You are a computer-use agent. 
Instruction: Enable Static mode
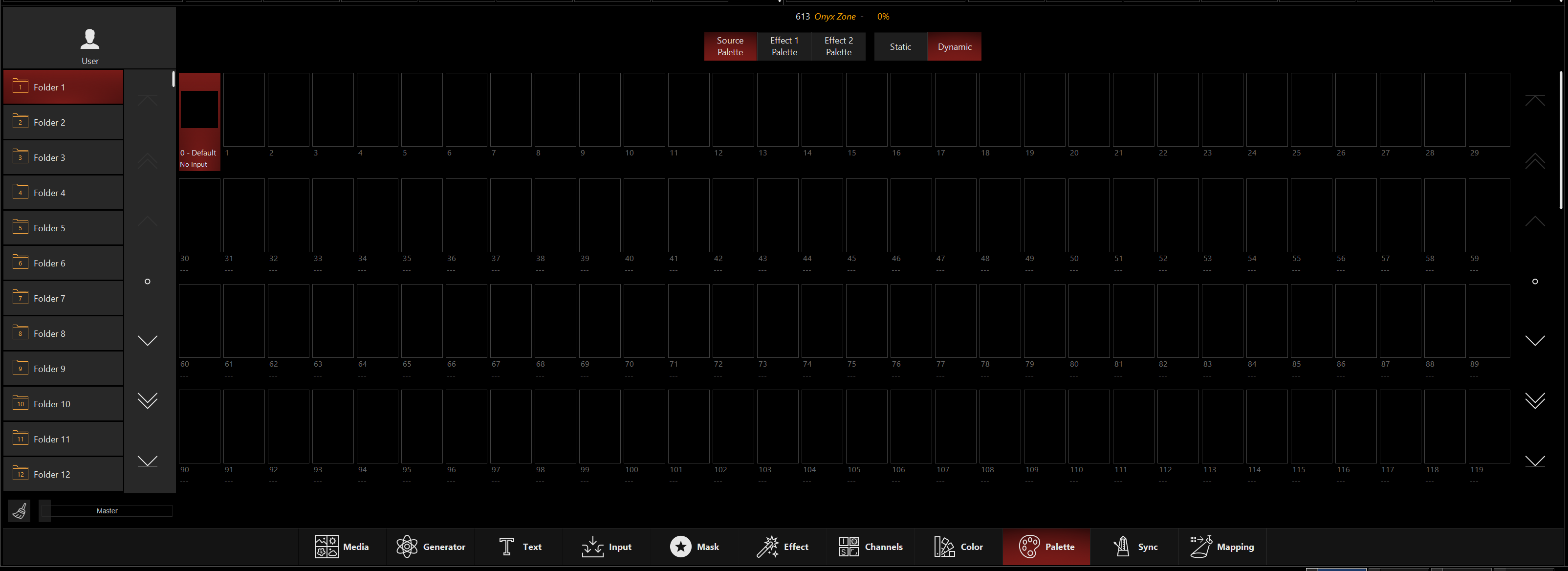900,46
